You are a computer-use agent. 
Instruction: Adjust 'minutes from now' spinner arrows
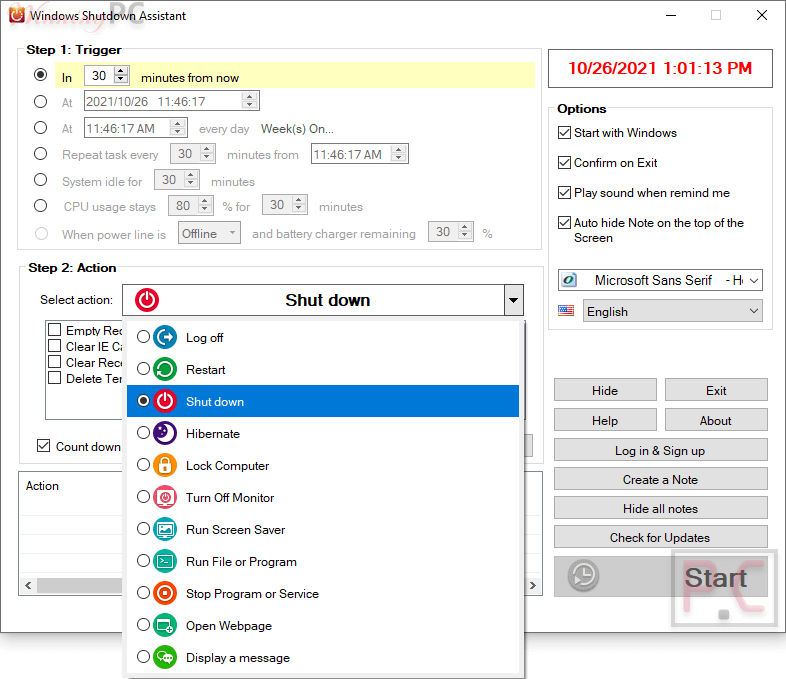tap(121, 75)
